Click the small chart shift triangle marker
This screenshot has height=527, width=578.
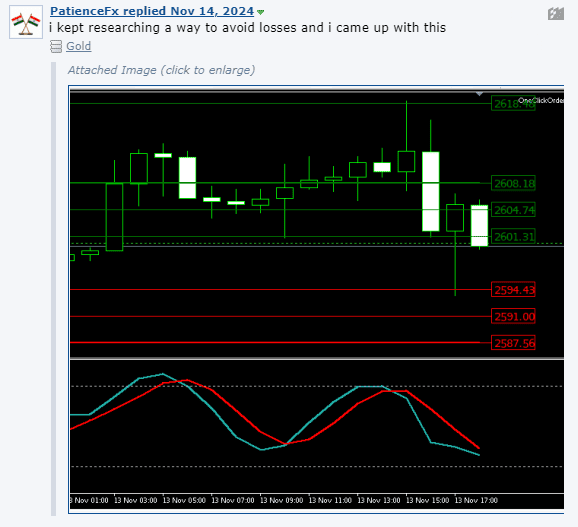tap(479, 94)
